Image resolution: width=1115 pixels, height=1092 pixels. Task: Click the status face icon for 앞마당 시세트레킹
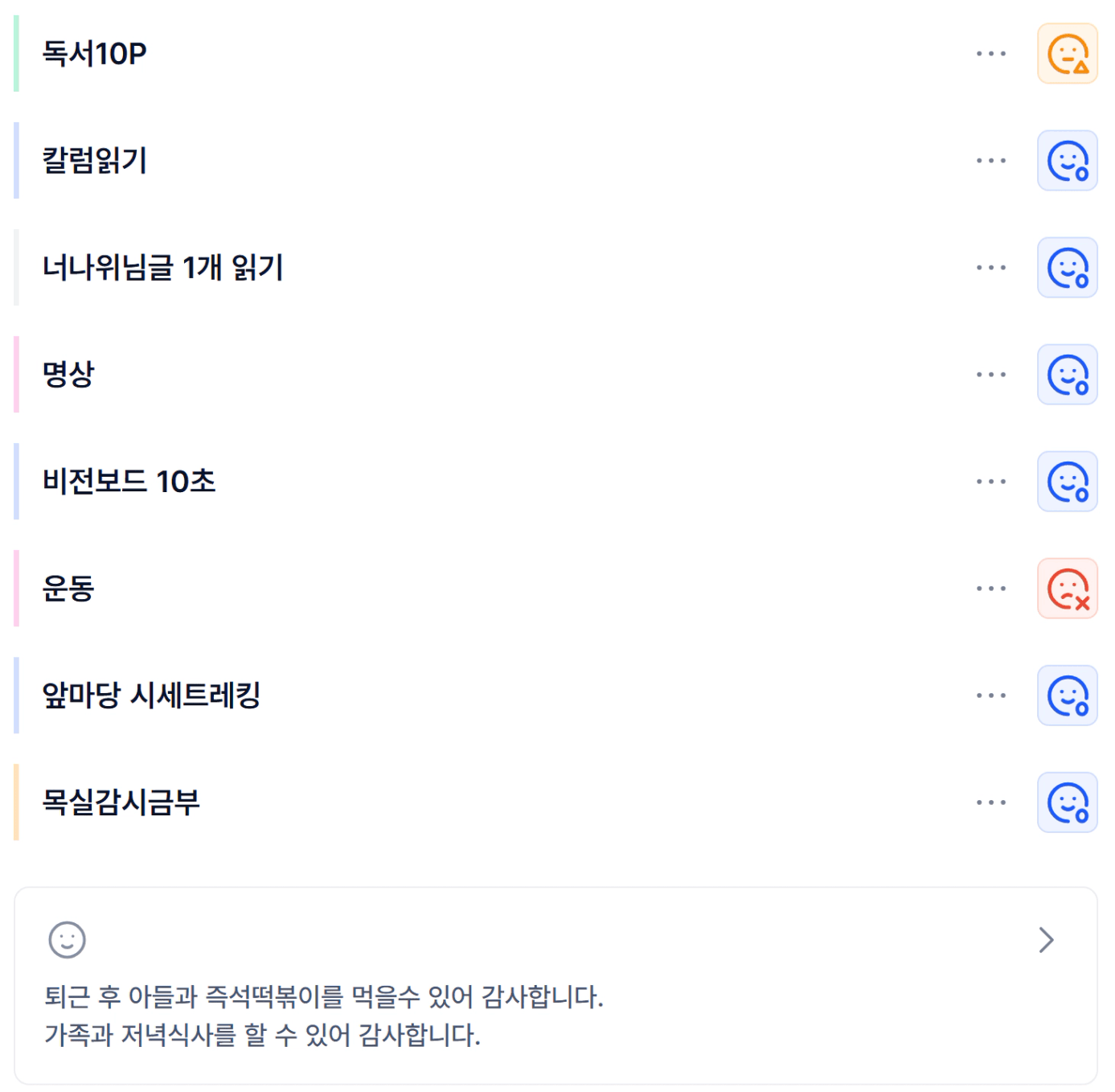click(1067, 696)
